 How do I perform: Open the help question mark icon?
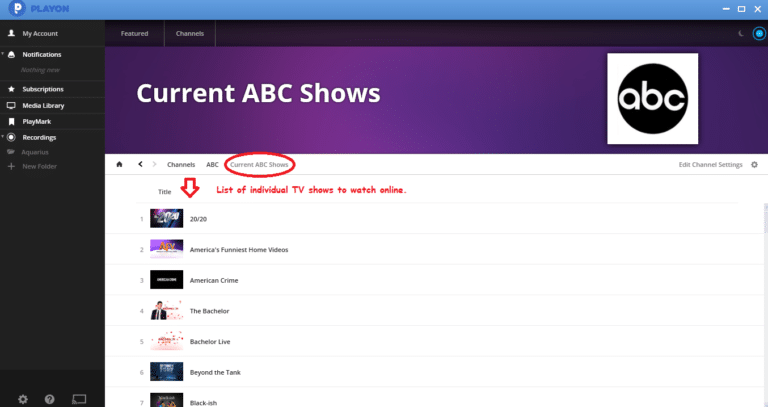tap(49, 399)
